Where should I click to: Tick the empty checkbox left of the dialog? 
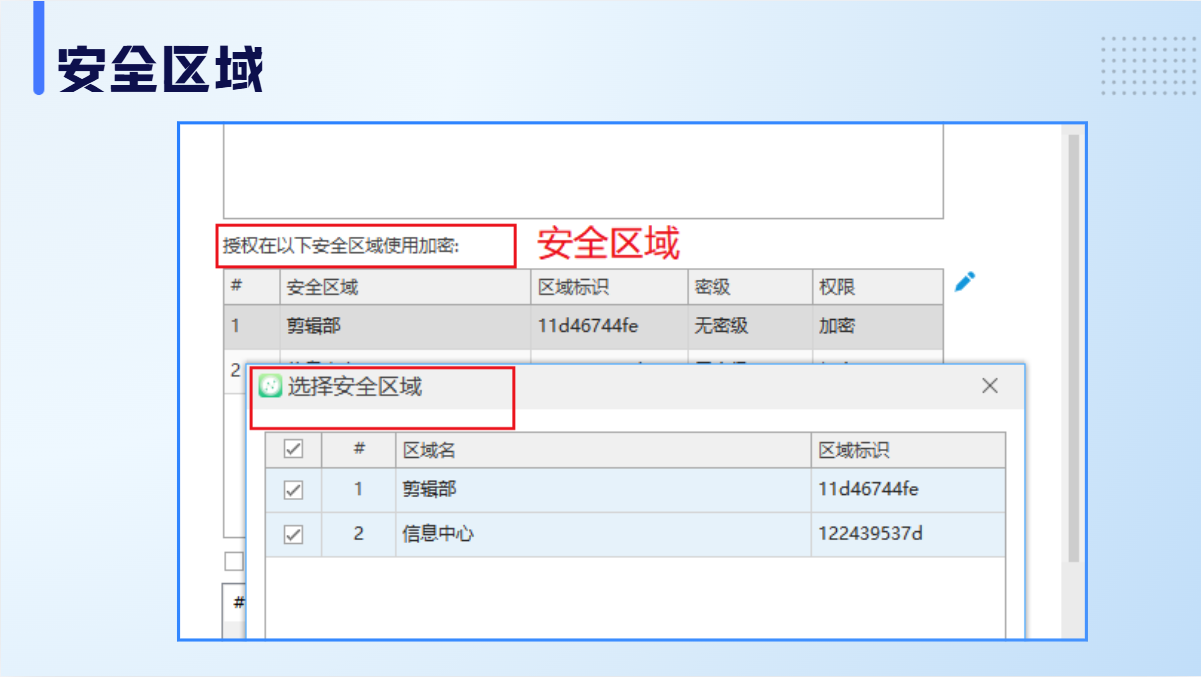click(x=234, y=561)
